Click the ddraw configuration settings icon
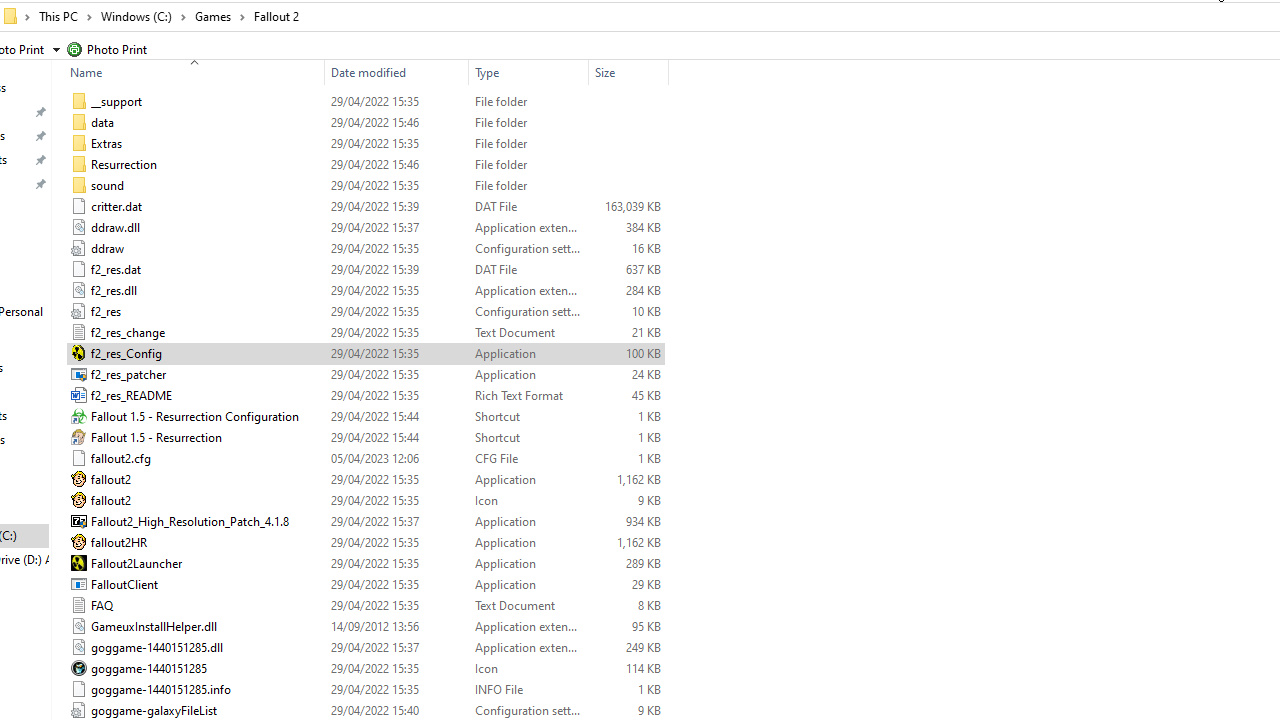The image size is (1280, 720). [79, 248]
